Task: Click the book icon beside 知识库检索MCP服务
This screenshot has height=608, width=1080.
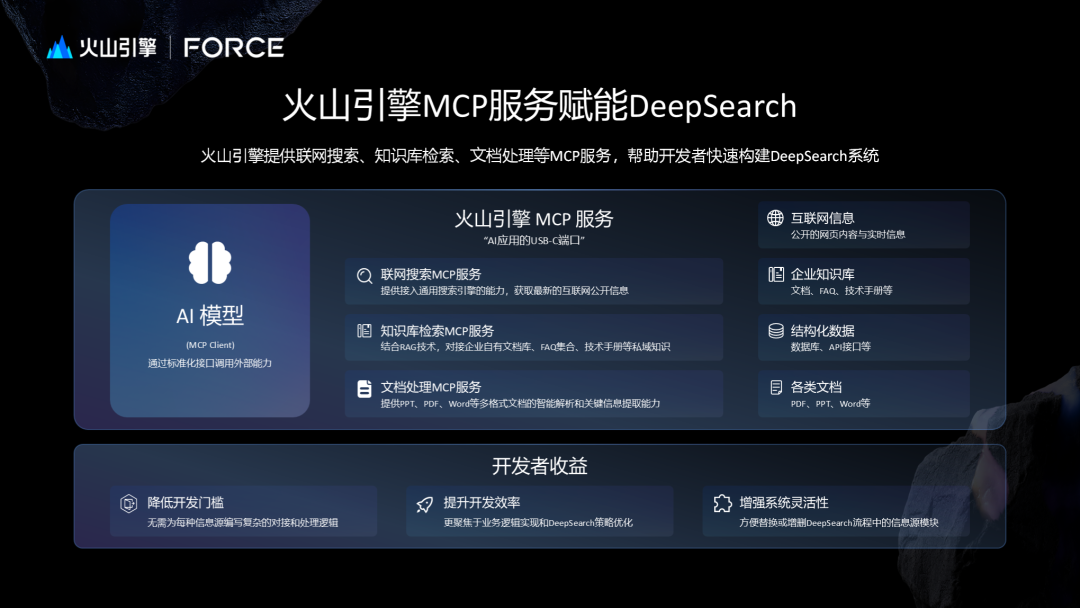Action: point(364,331)
